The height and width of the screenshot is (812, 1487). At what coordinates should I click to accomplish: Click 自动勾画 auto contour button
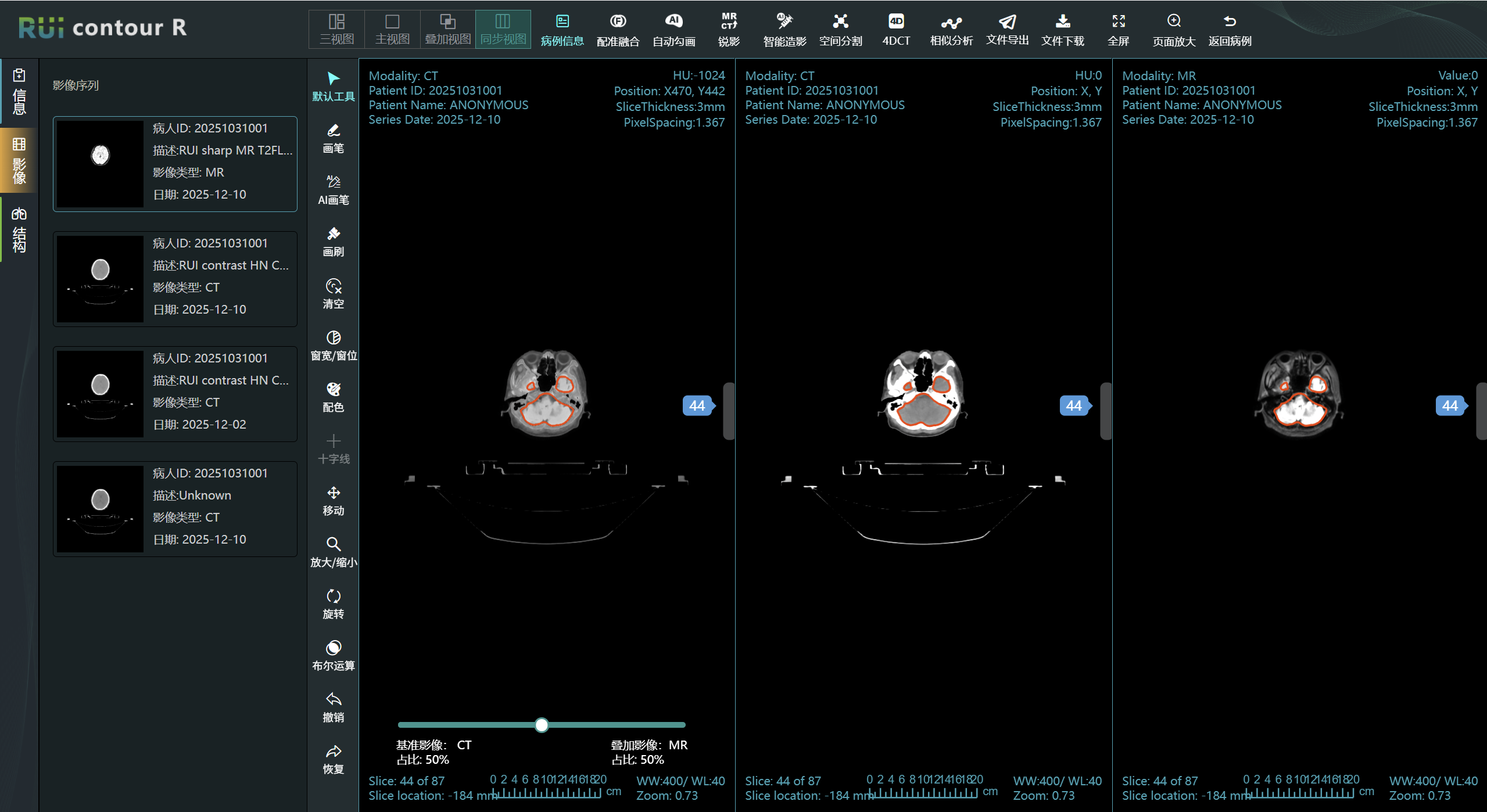point(673,29)
